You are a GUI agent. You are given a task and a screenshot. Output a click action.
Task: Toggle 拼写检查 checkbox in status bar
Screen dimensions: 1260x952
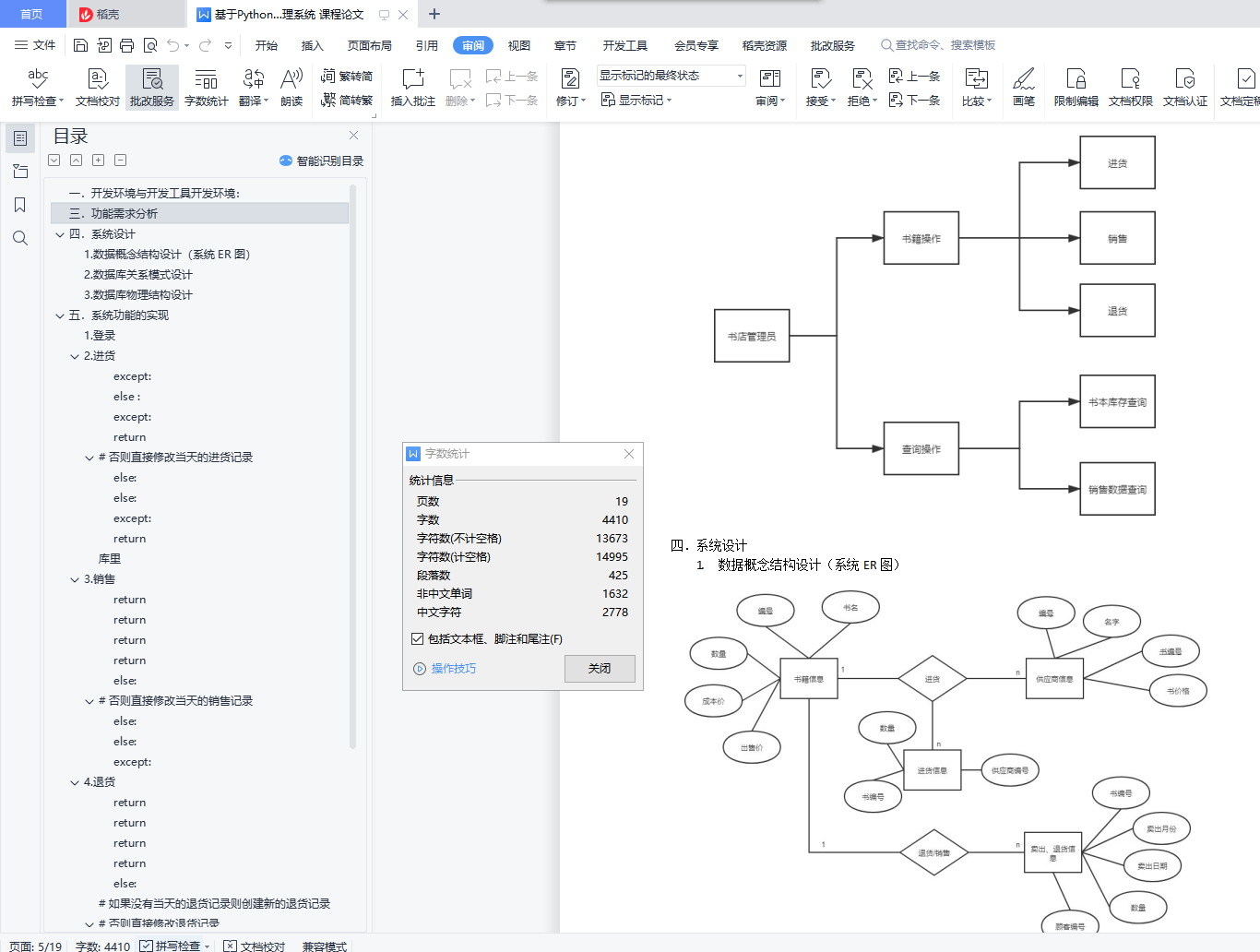click(147, 946)
